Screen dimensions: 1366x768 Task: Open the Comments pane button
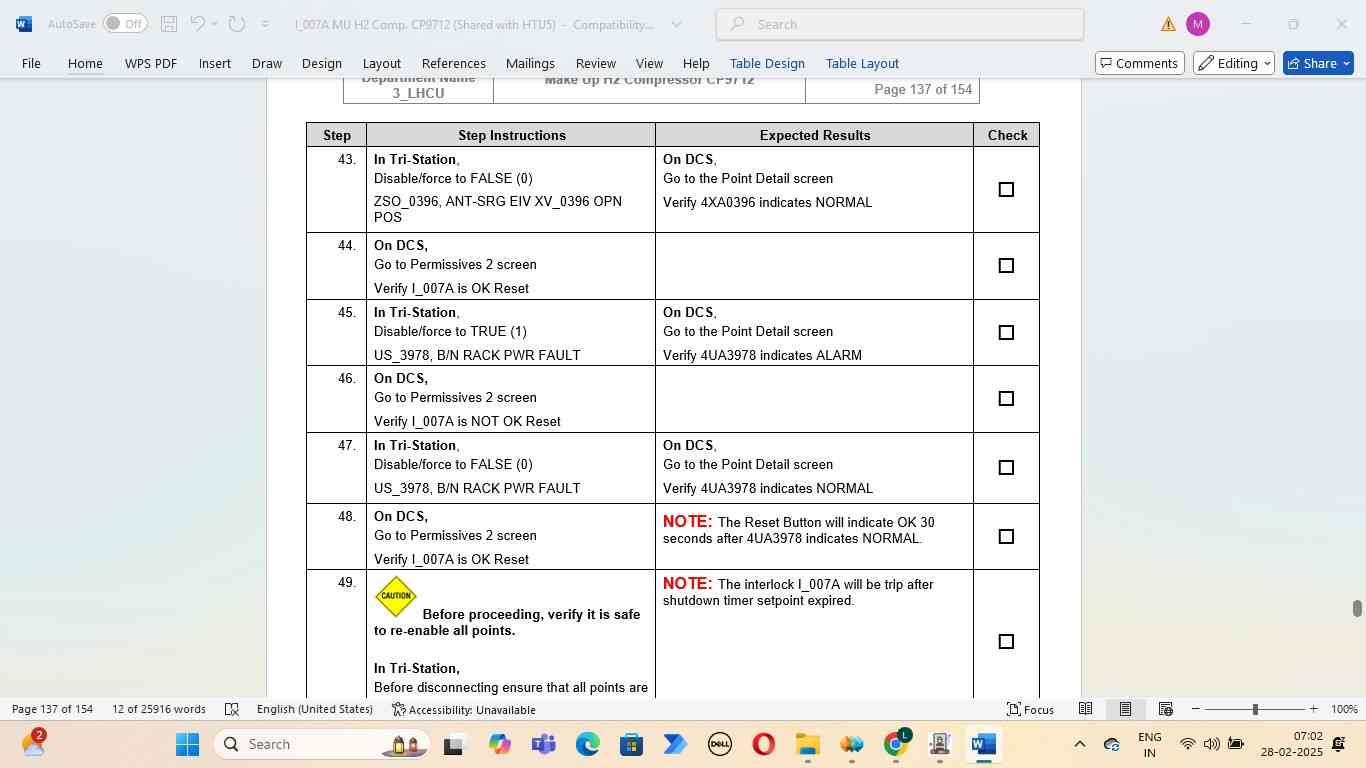(1138, 63)
